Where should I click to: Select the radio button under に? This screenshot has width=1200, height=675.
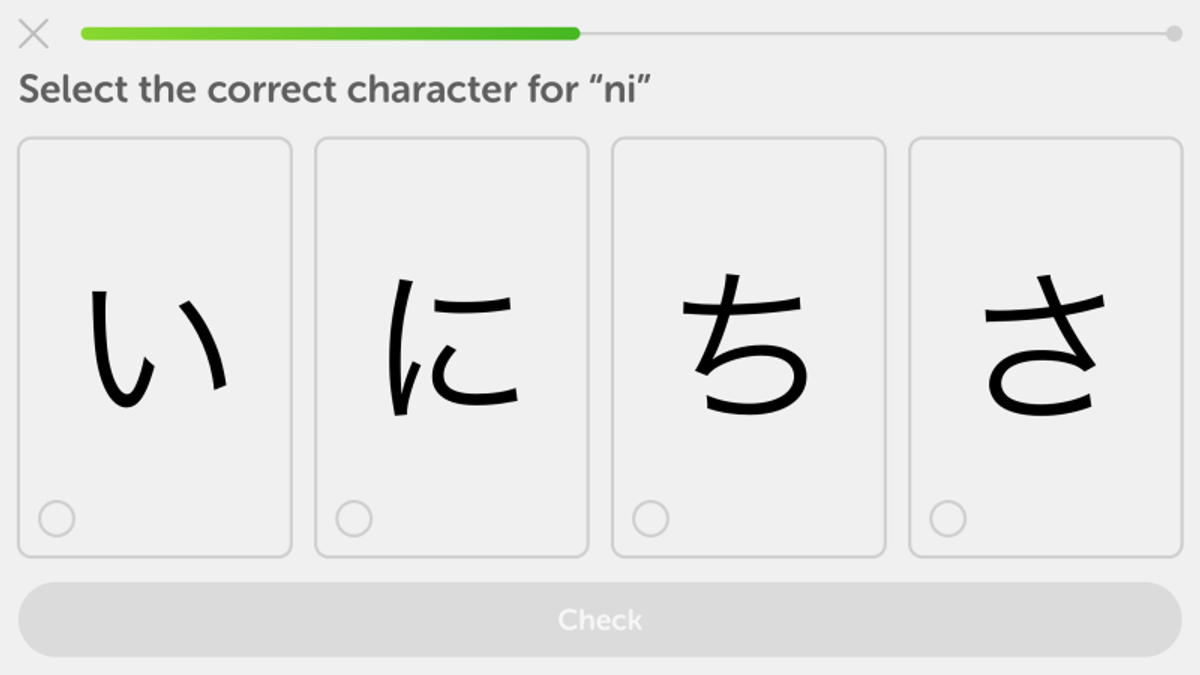coord(353,519)
